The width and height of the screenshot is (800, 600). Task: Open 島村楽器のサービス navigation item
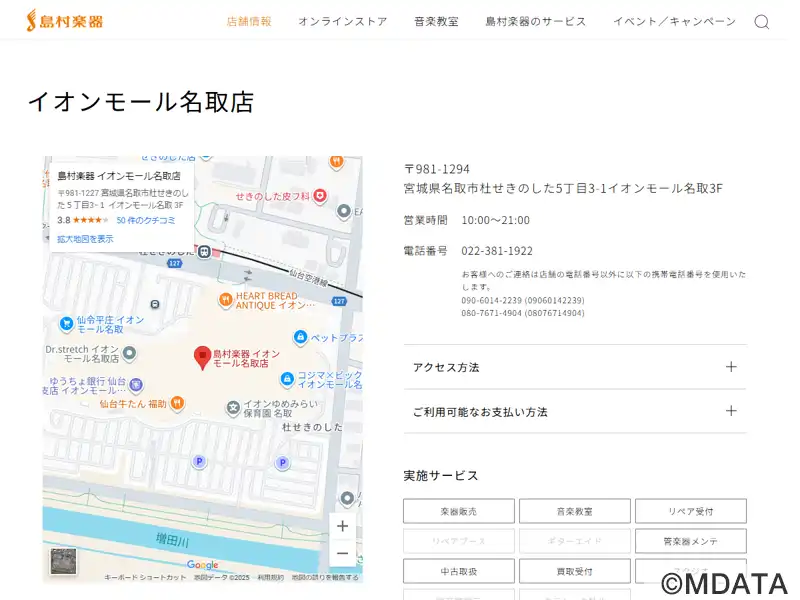point(536,22)
